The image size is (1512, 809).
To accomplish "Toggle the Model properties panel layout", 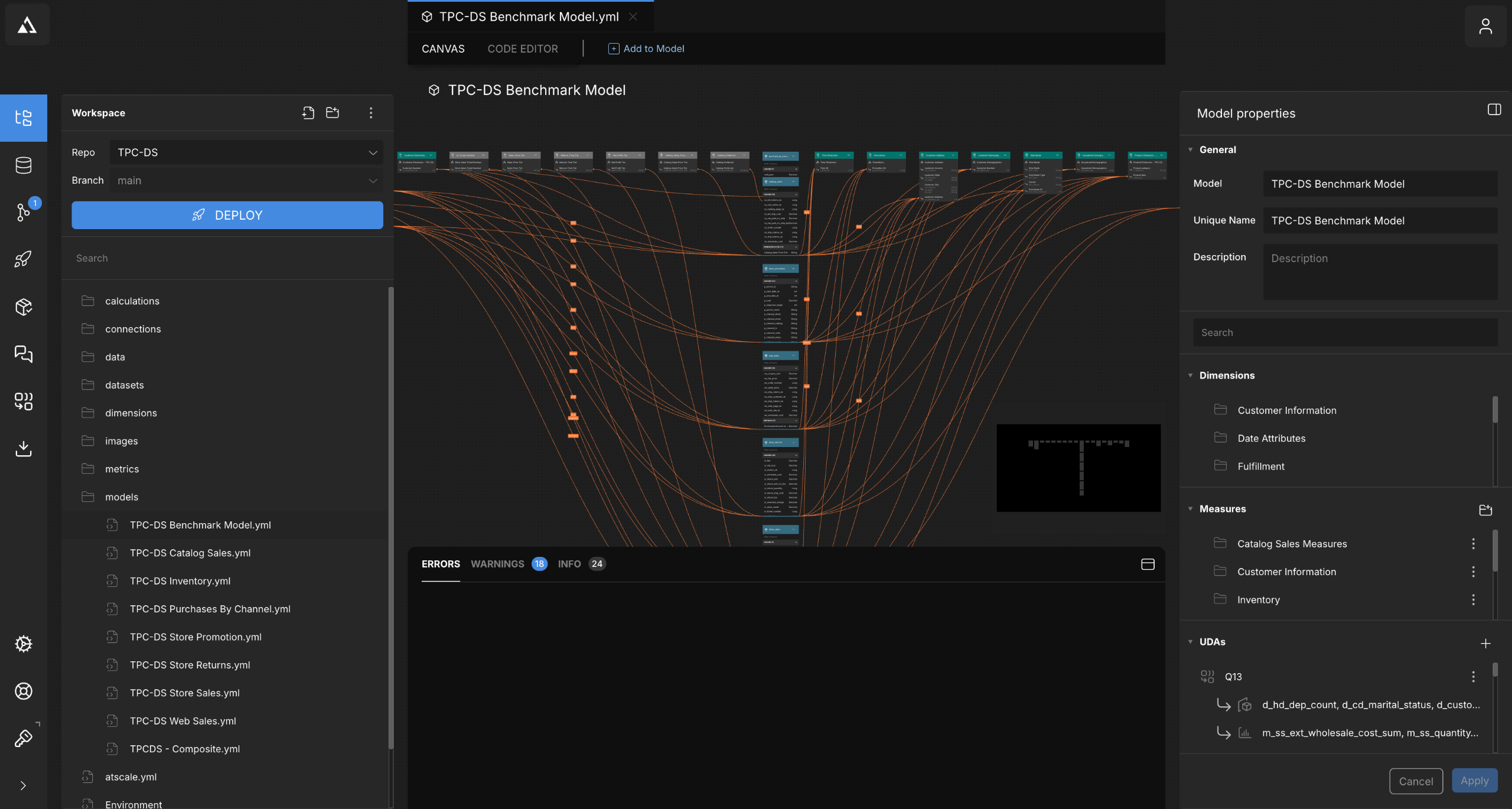I will coord(1494,110).
